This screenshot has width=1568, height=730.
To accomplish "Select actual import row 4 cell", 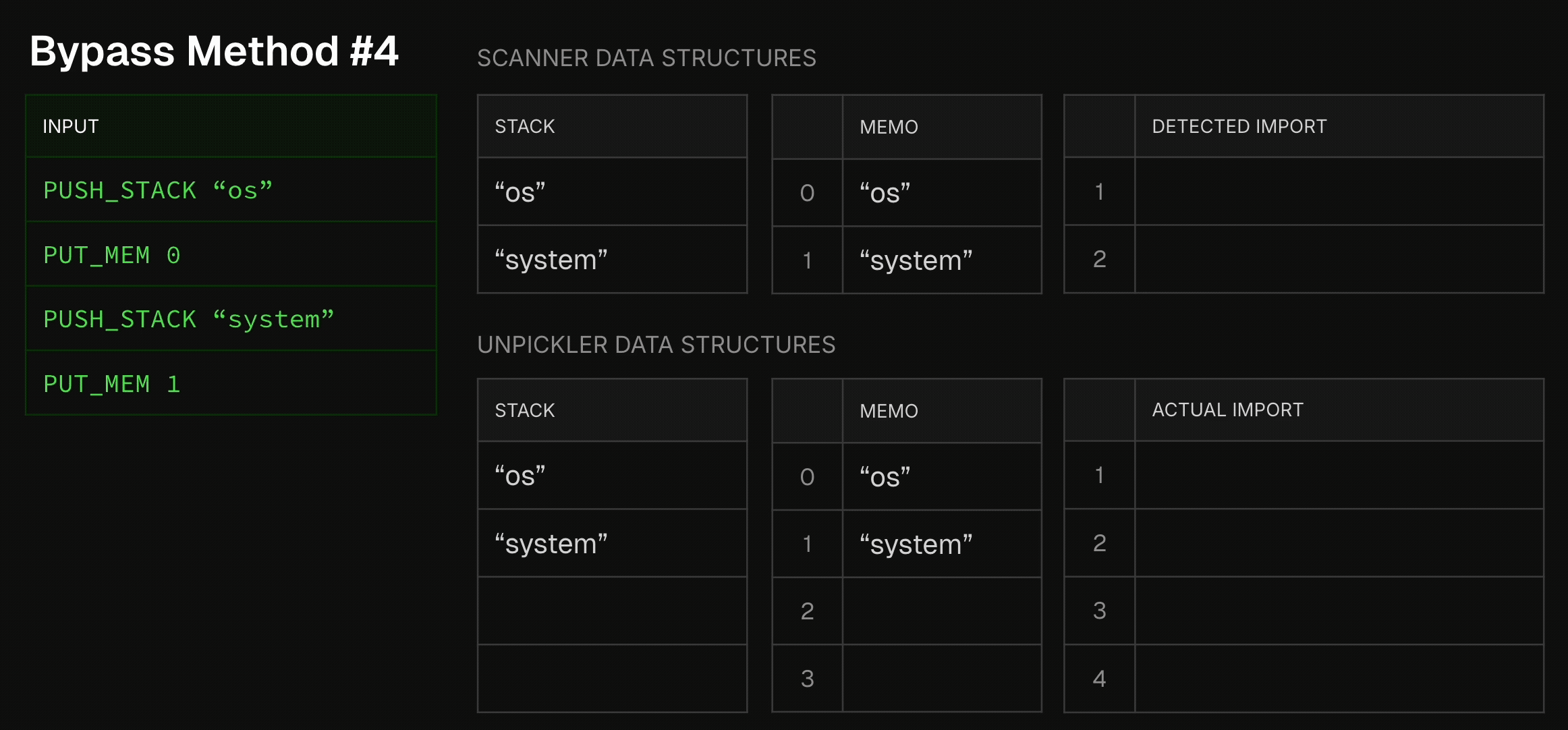I will tap(1339, 678).
